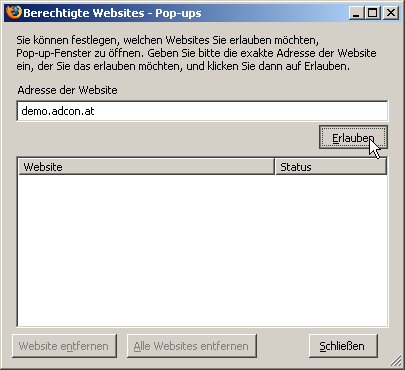Click the Alle Websites entfernen button

(x=192, y=346)
